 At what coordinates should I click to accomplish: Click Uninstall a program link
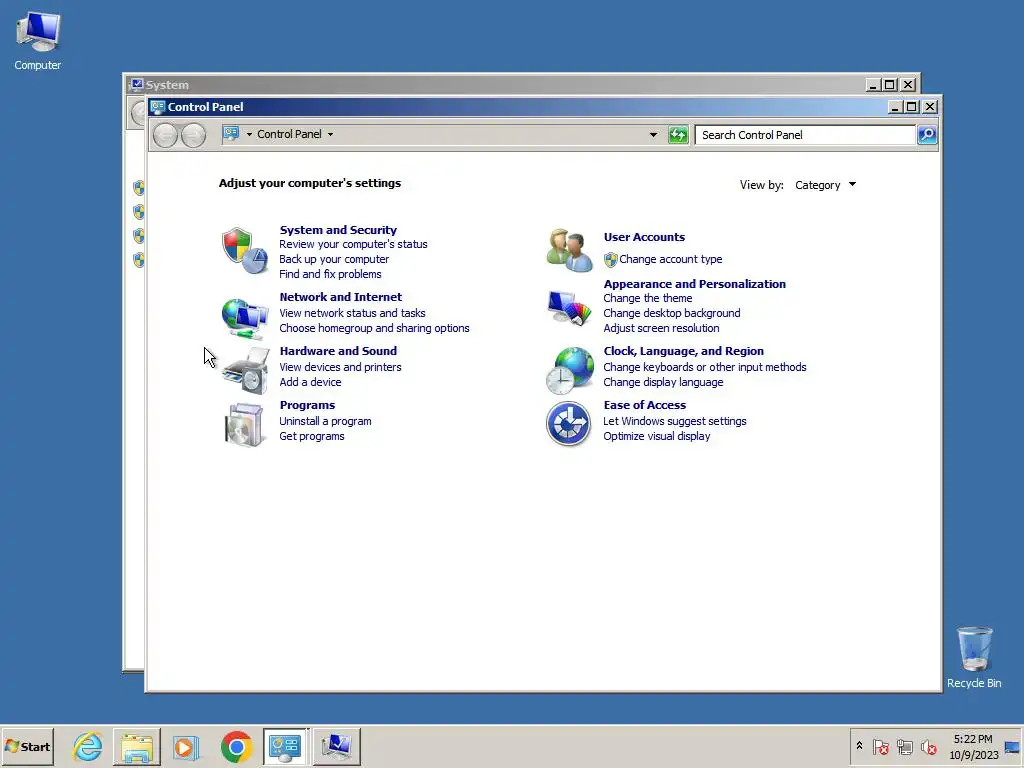325,422
